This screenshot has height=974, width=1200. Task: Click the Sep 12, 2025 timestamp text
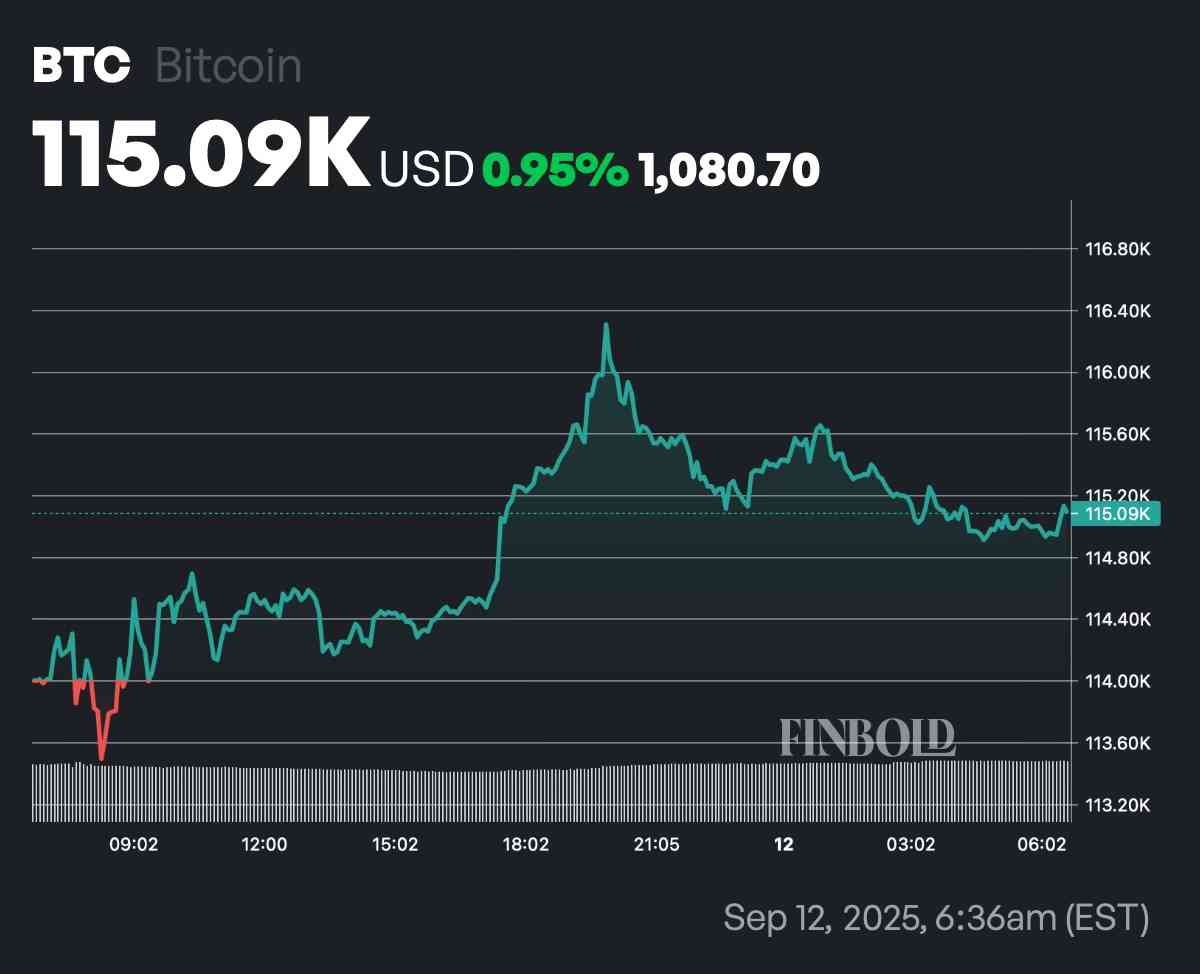pos(935,917)
